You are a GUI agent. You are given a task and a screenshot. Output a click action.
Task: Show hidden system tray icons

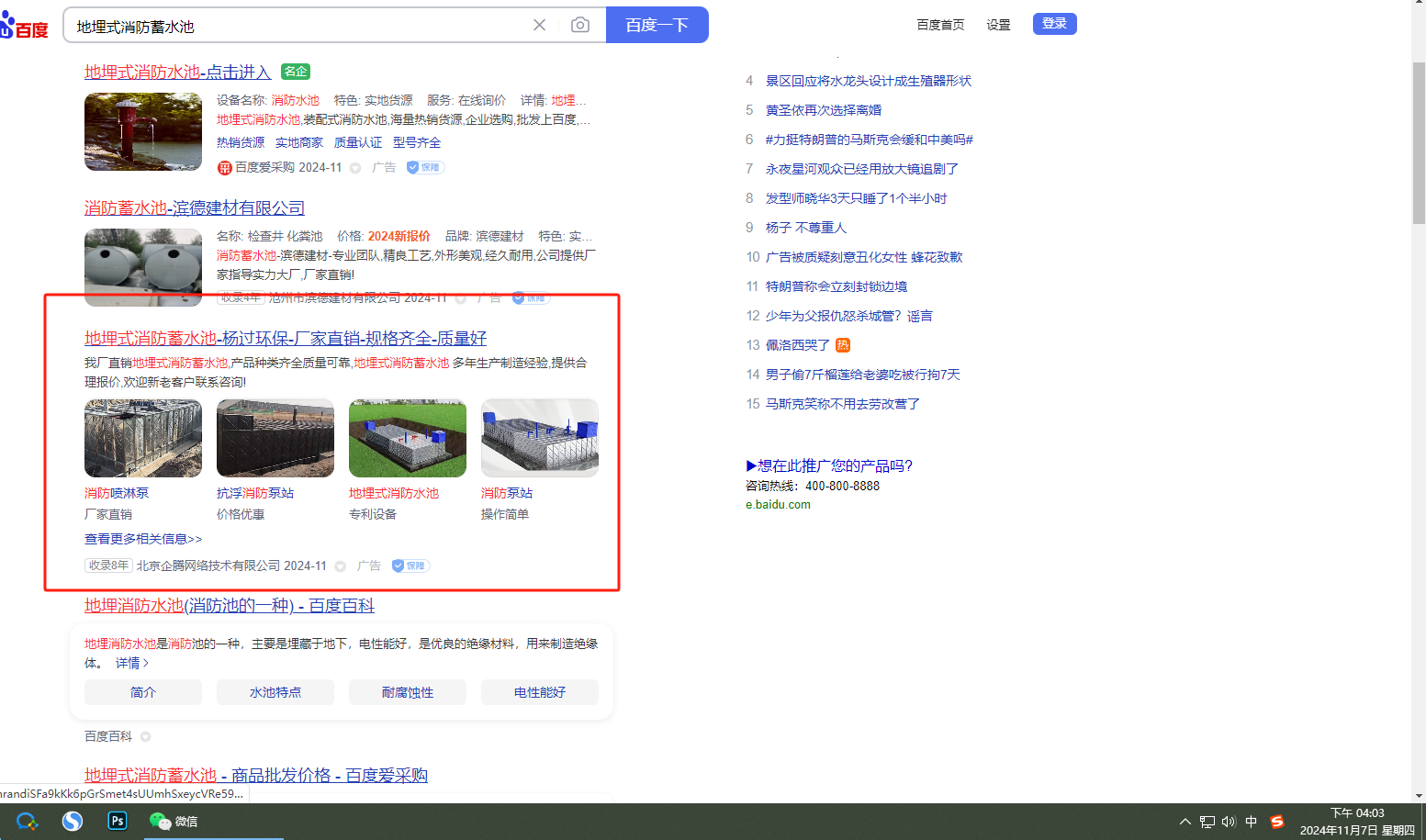(x=1185, y=822)
